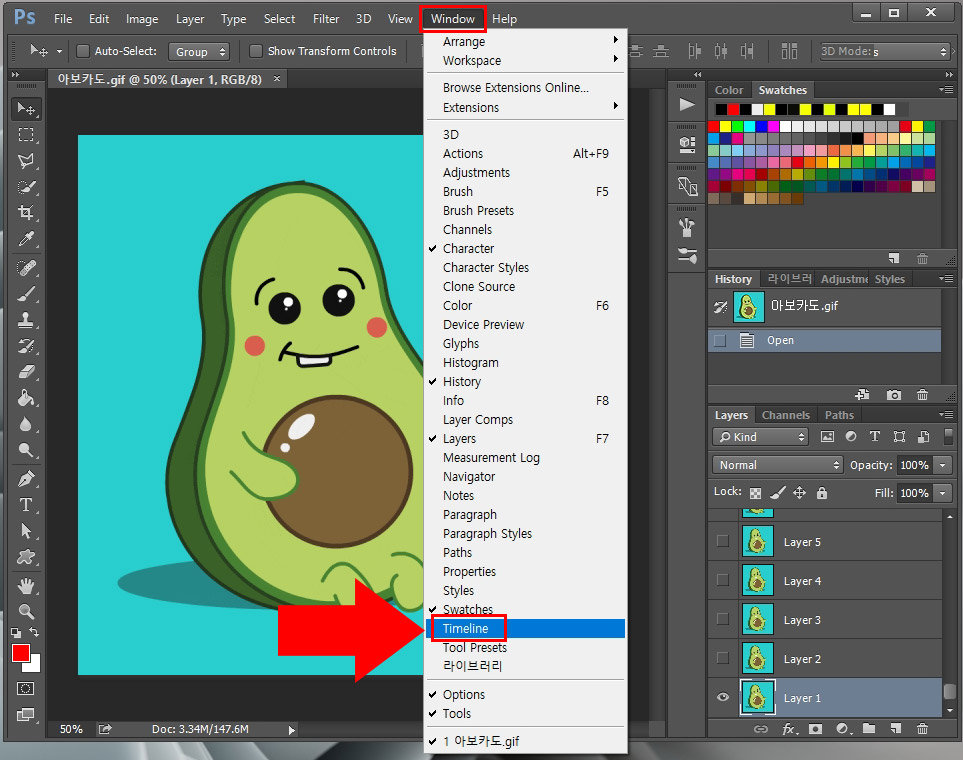The height and width of the screenshot is (760, 963).
Task: Select the Pen tool
Action: [x=26, y=479]
